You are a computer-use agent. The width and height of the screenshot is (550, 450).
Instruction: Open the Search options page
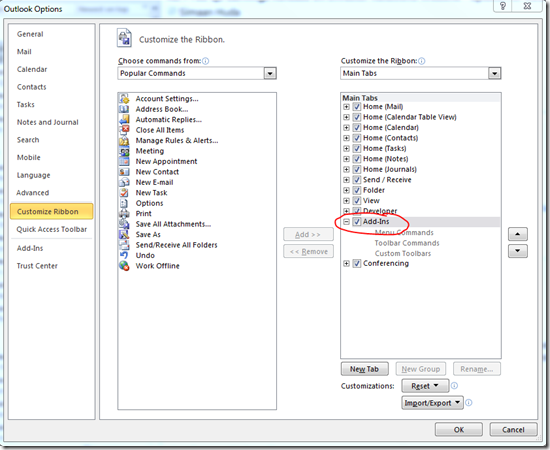click(28, 140)
